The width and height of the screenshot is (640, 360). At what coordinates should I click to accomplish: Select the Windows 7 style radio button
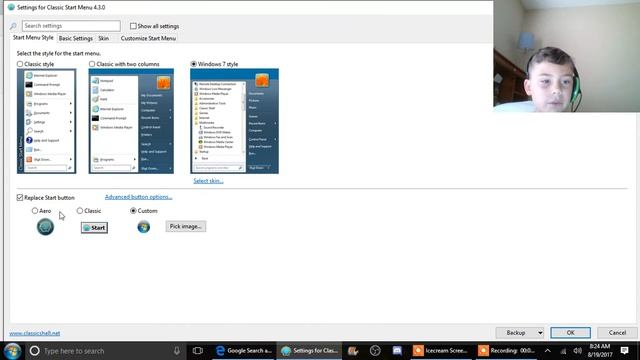(193, 64)
